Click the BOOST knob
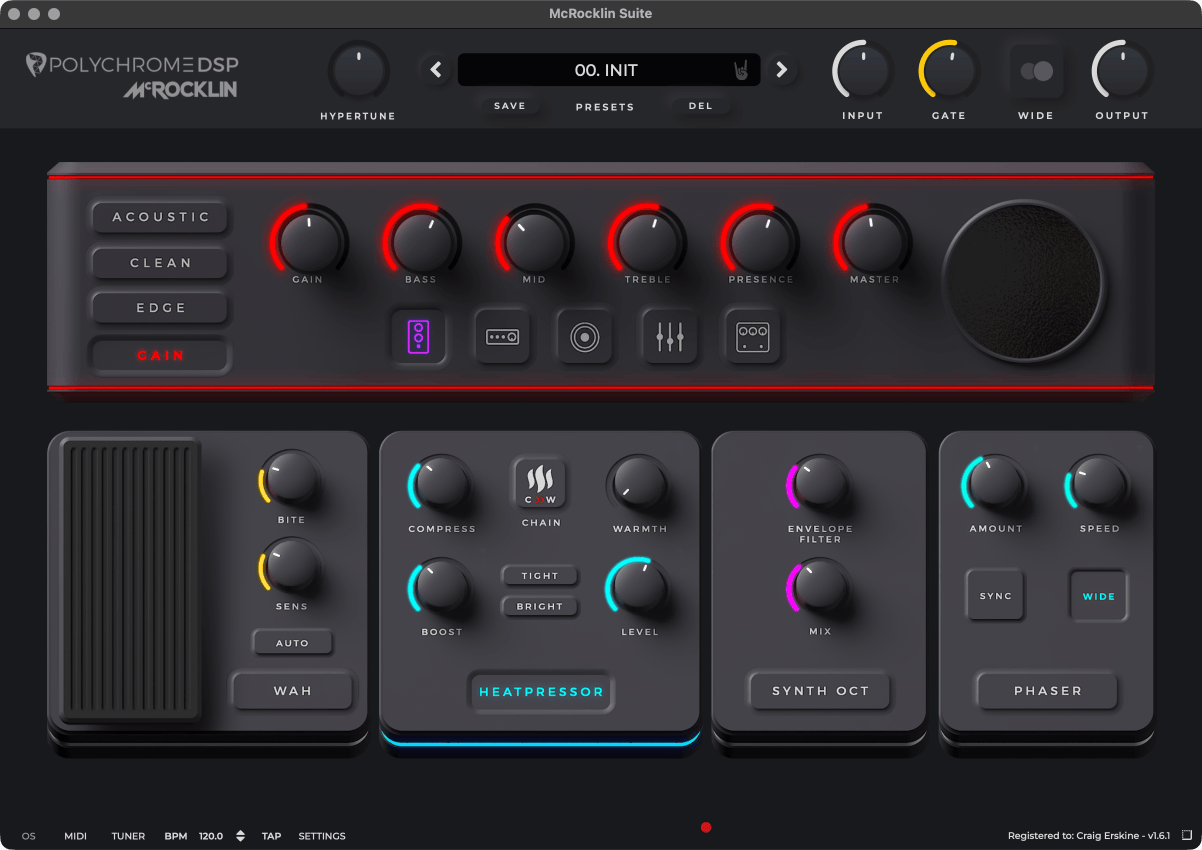1202x850 pixels. click(441, 589)
